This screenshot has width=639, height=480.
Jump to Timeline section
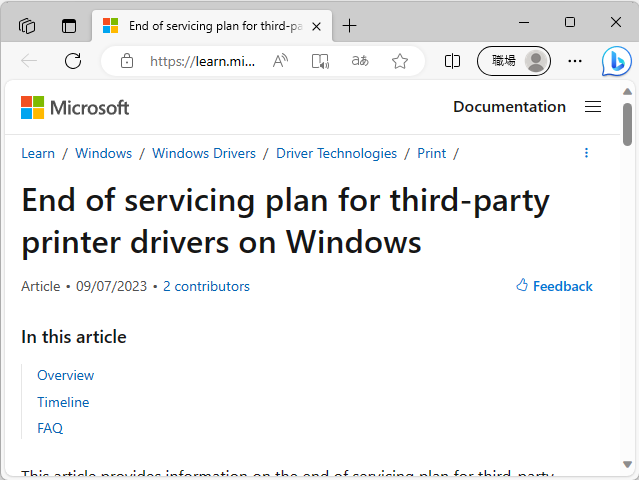[x=63, y=402]
